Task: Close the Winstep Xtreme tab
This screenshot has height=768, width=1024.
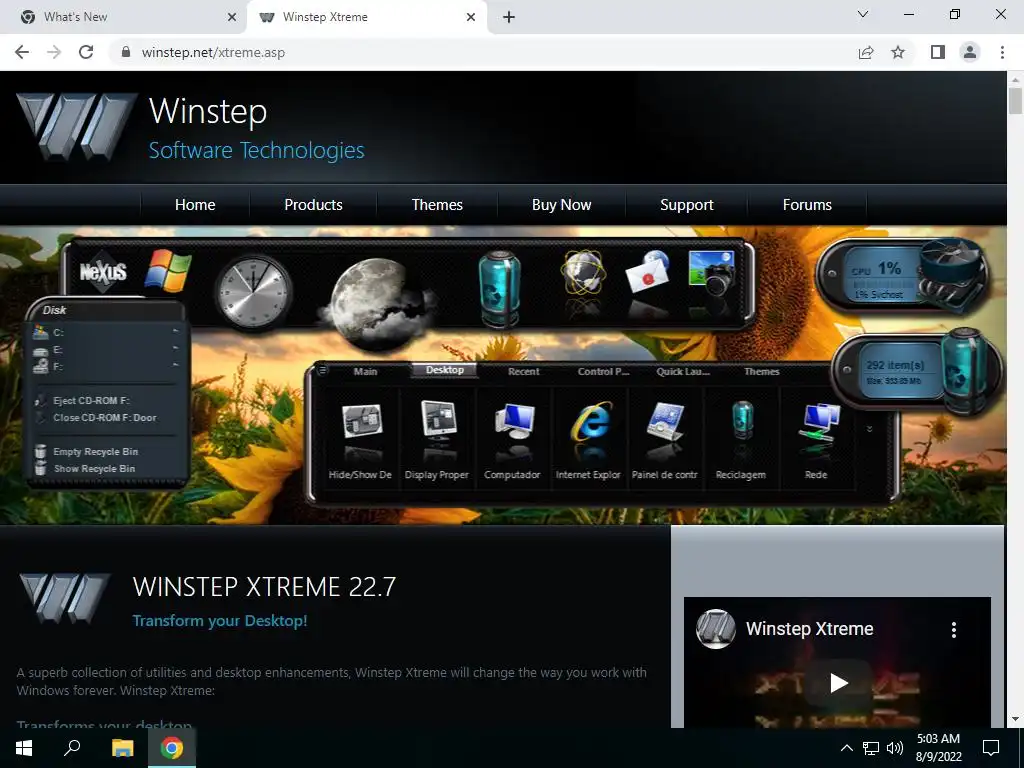Action: [x=471, y=18]
